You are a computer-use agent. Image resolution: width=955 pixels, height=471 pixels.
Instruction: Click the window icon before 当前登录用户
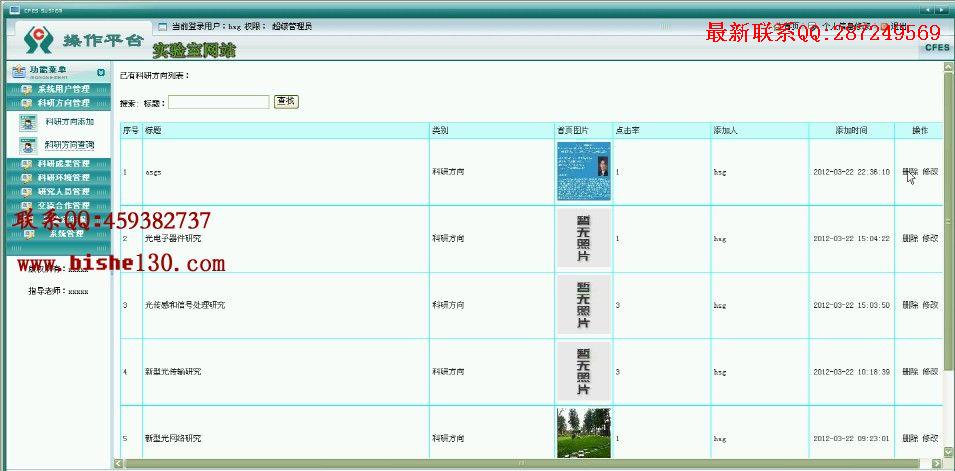[x=162, y=27]
